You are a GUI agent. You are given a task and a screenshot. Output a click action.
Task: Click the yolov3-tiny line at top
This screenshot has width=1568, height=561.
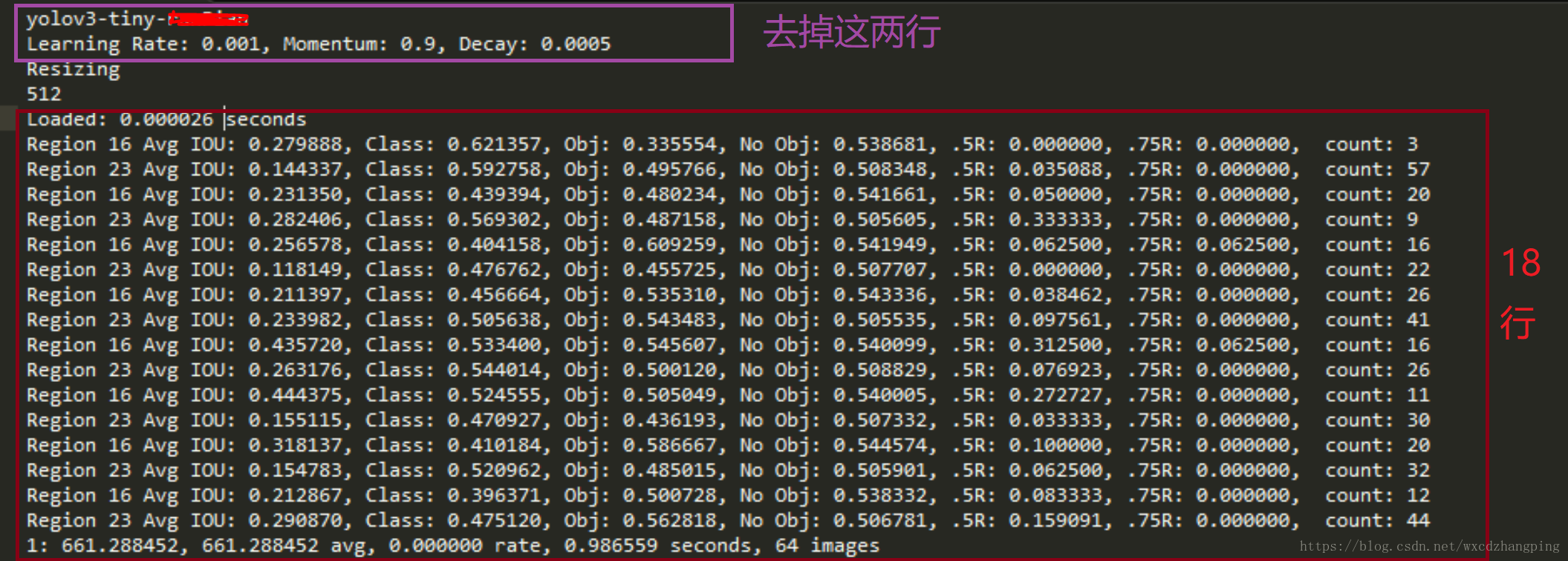[137, 19]
